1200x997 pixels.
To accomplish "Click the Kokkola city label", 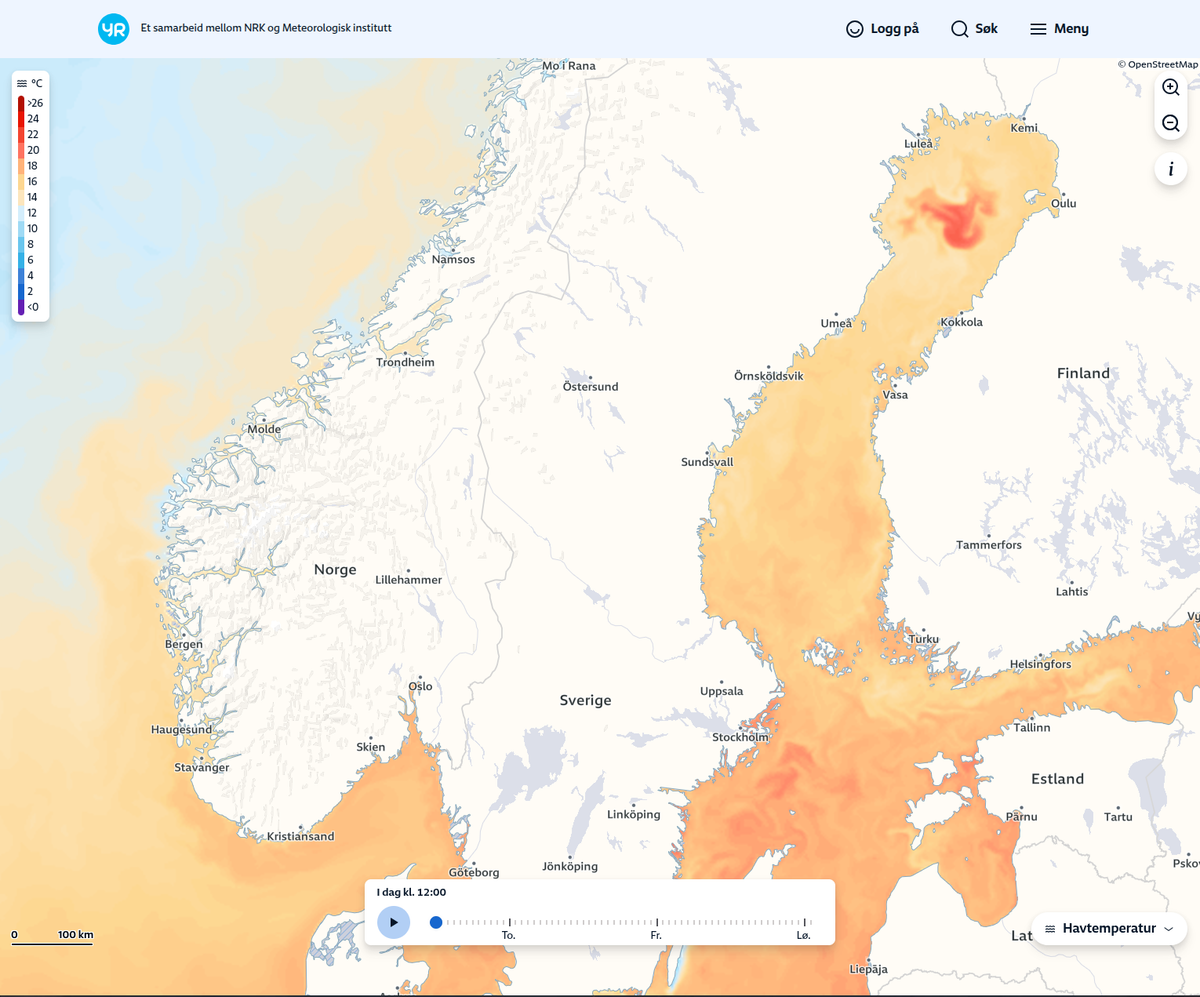I will [x=962, y=322].
